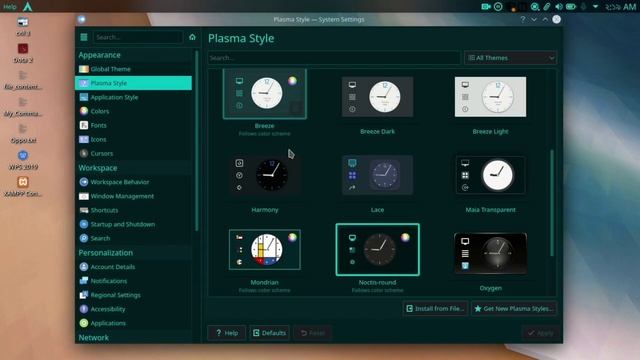Open the Dota 2 desktop icon
Viewport: 640px width, 360px height.
point(23,53)
